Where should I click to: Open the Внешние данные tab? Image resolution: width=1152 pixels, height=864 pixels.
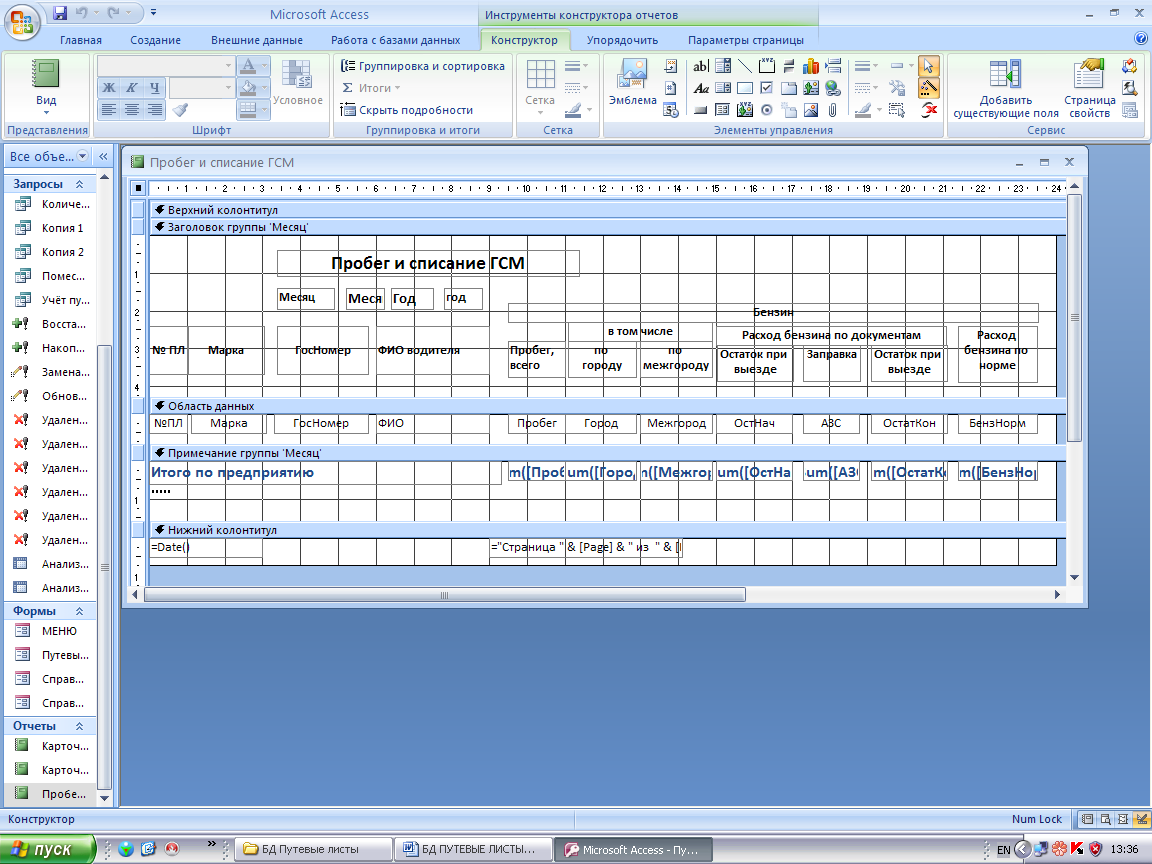click(256, 40)
